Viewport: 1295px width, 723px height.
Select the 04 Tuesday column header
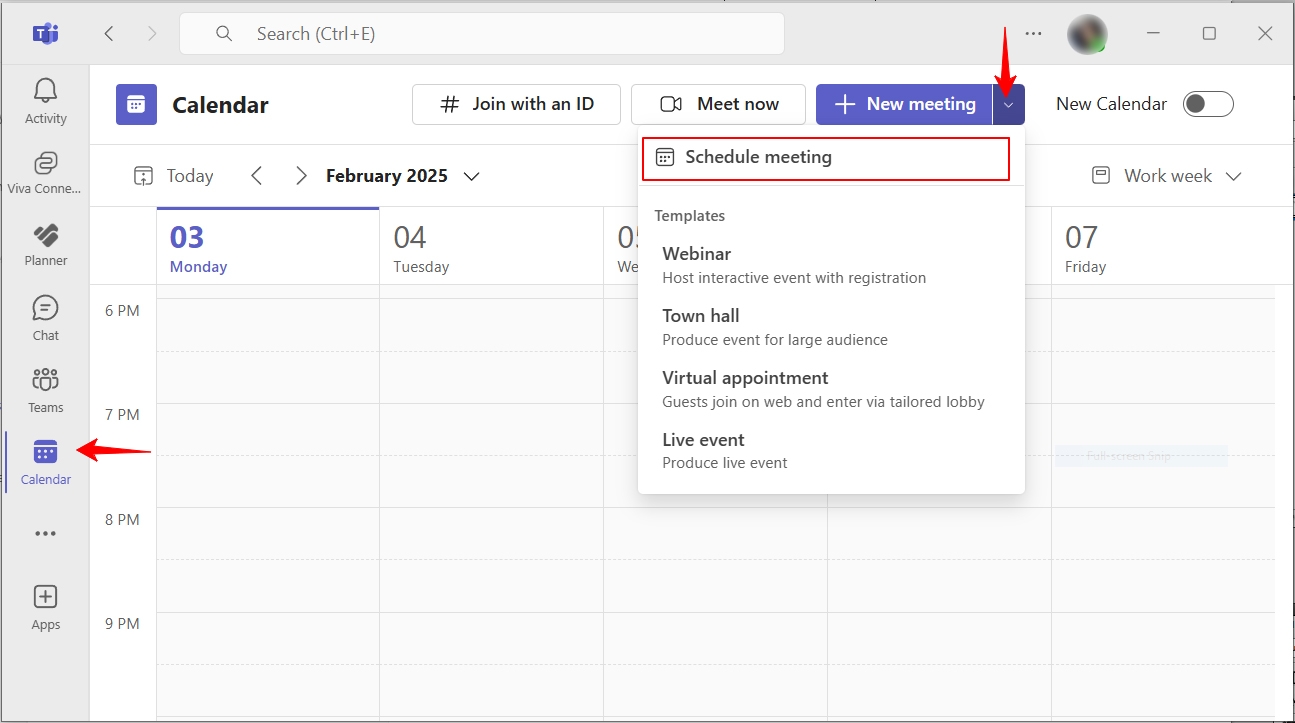[491, 247]
